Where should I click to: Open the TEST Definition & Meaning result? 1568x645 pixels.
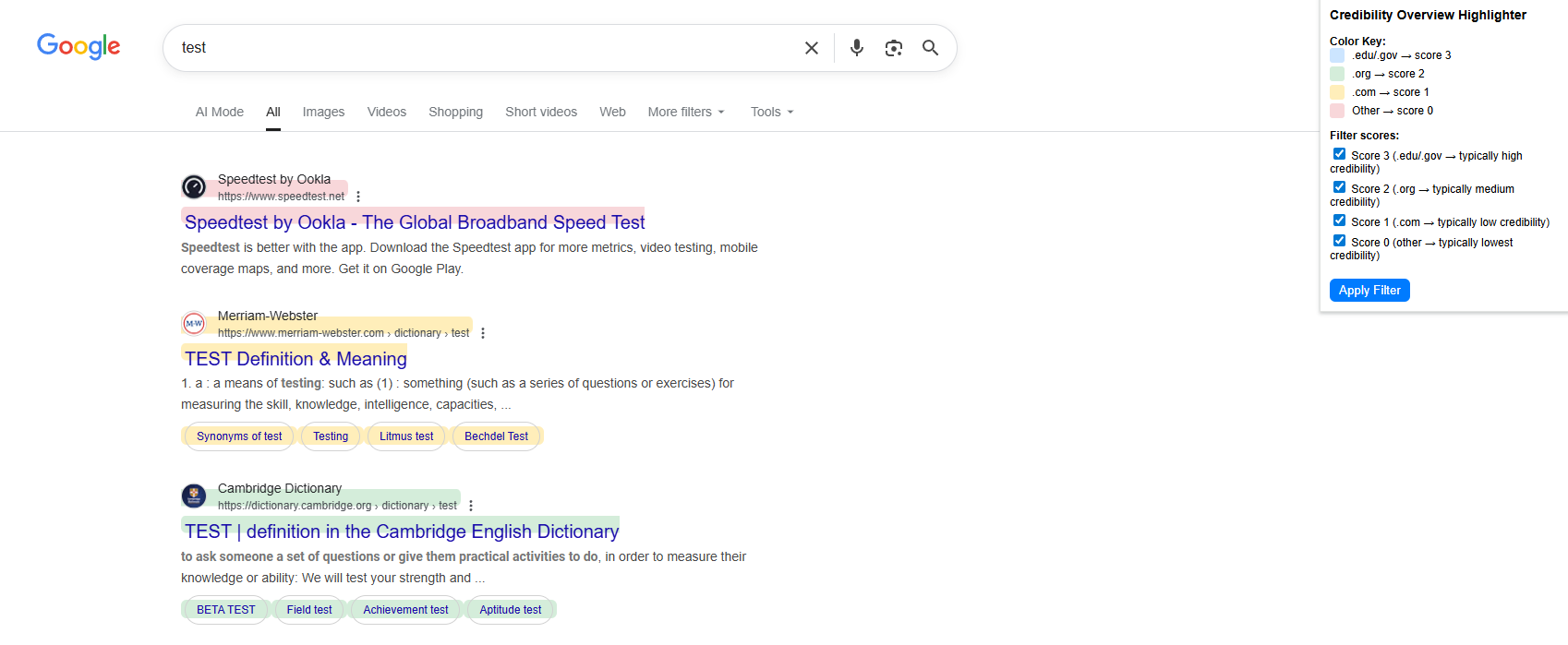click(x=296, y=359)
